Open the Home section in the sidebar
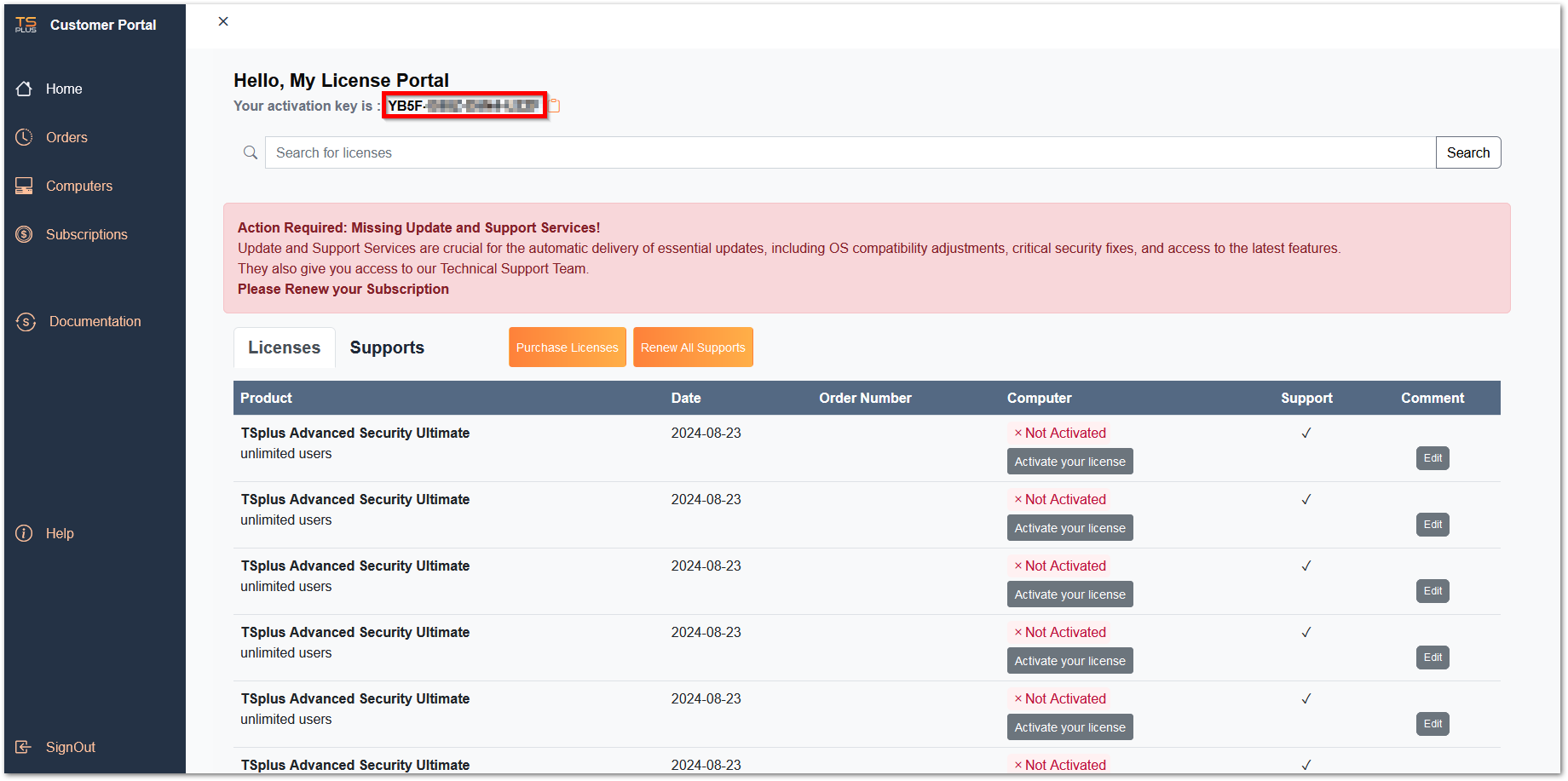 64,89
